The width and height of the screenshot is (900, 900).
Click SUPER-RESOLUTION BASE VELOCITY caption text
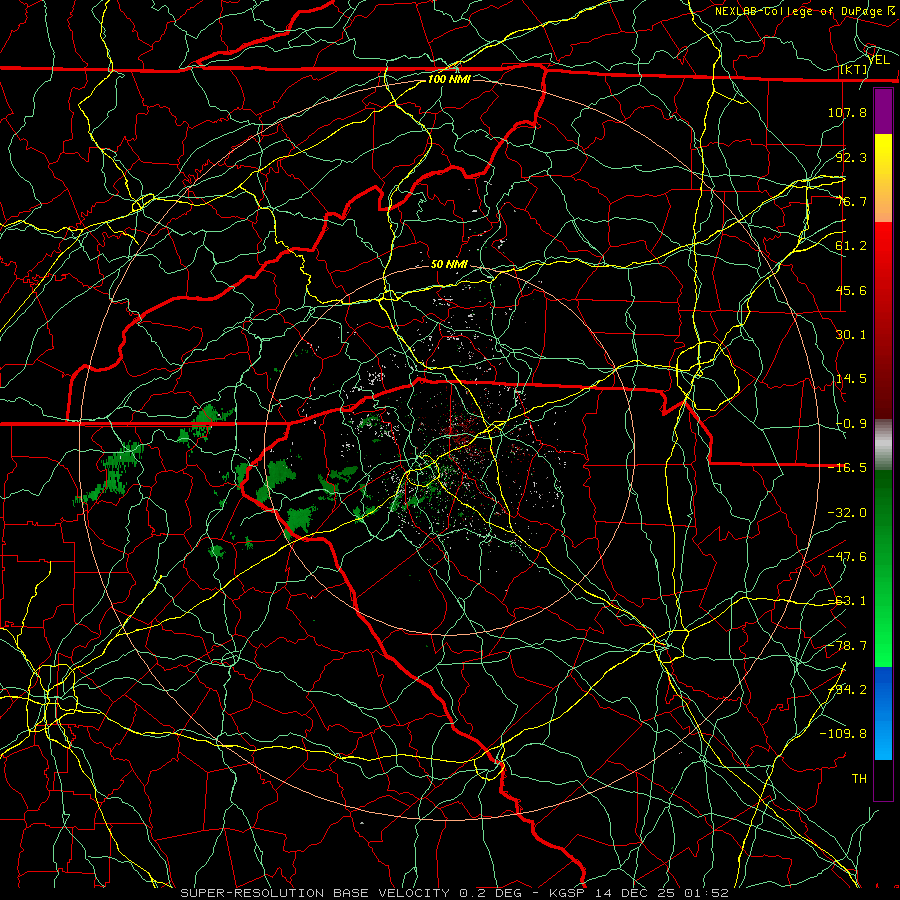(x=315, y=893)
